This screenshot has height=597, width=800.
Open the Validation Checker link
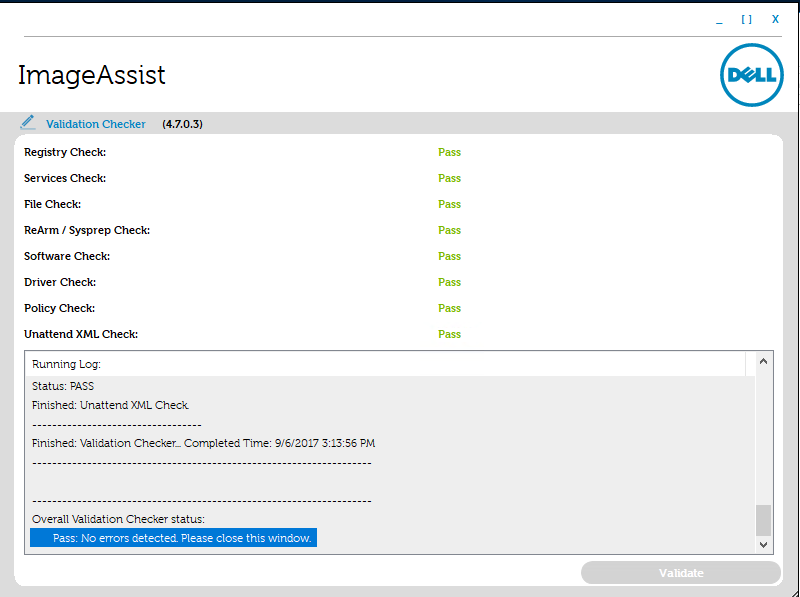95,124
